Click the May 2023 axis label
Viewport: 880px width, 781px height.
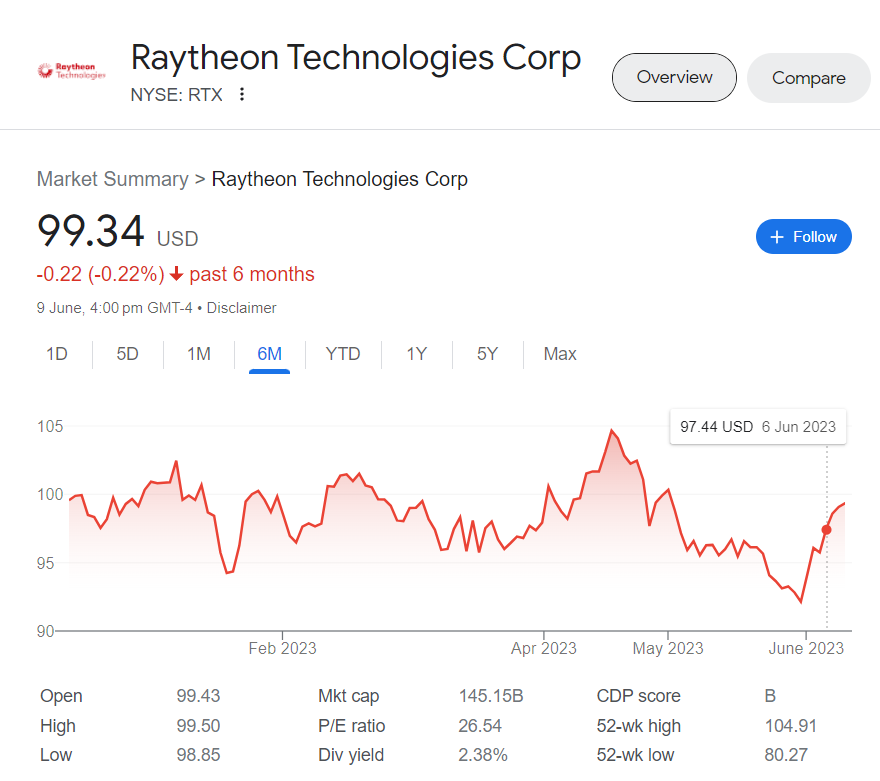coord(668,649)
